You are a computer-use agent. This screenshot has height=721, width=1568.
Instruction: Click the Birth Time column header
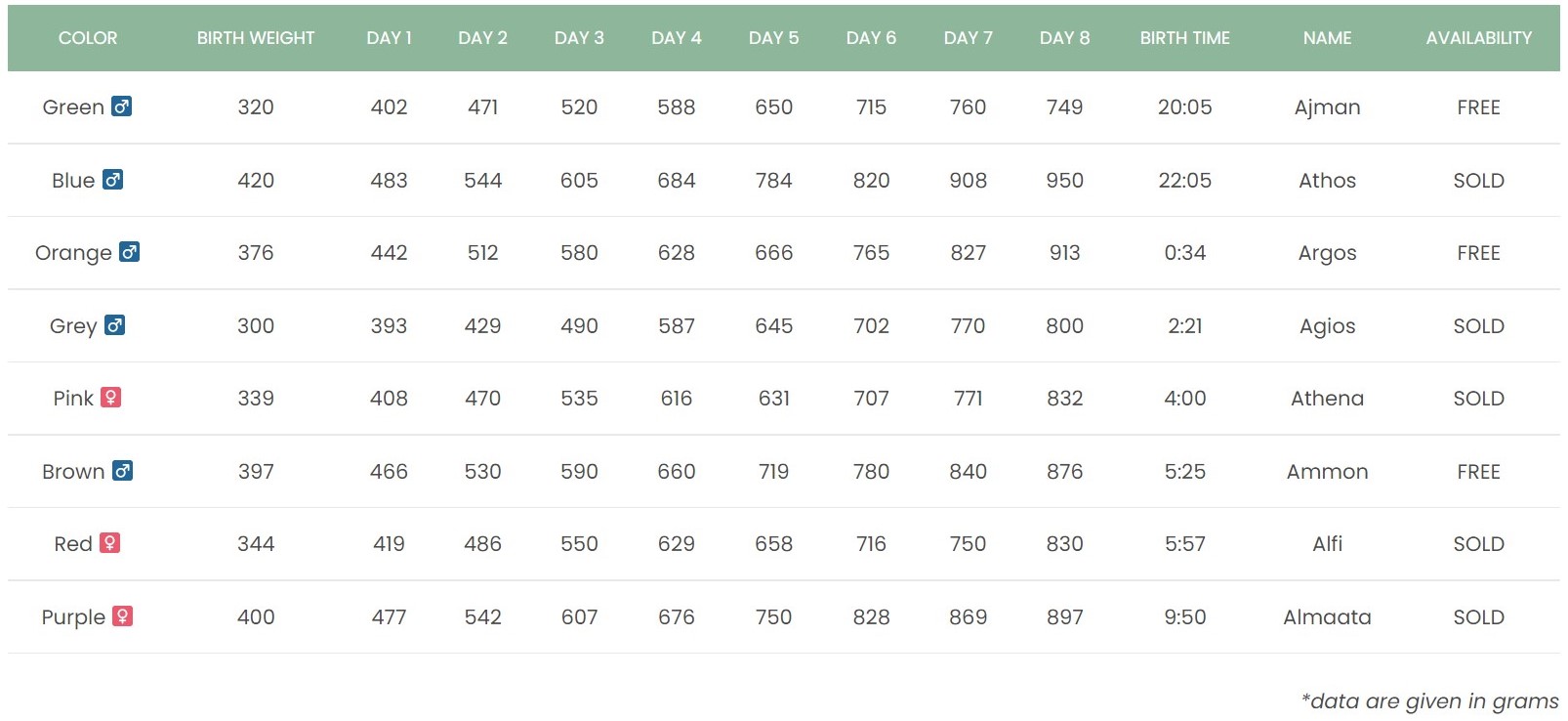point(1184,38)
